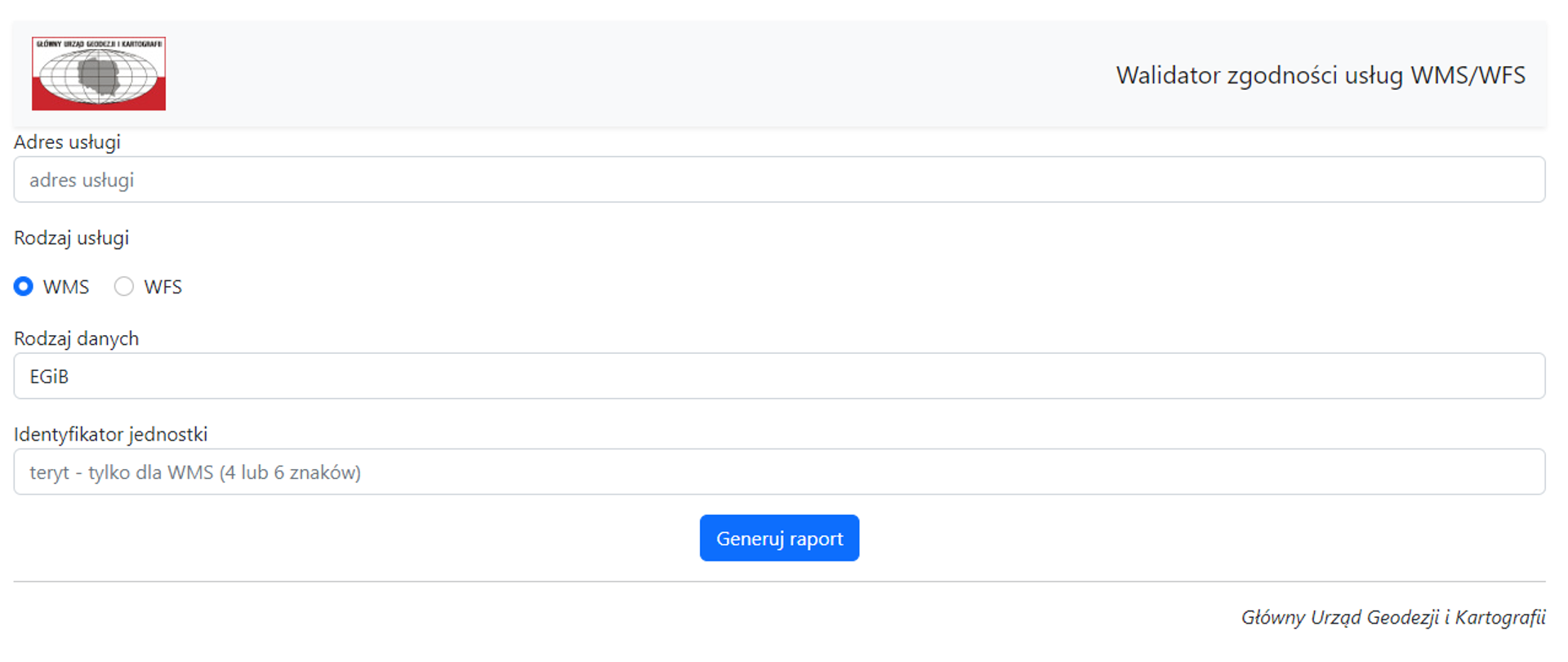This screenshot has width=1568, height=662.
Task: Click the Adres usługi field label
Action: click(67, 142)
